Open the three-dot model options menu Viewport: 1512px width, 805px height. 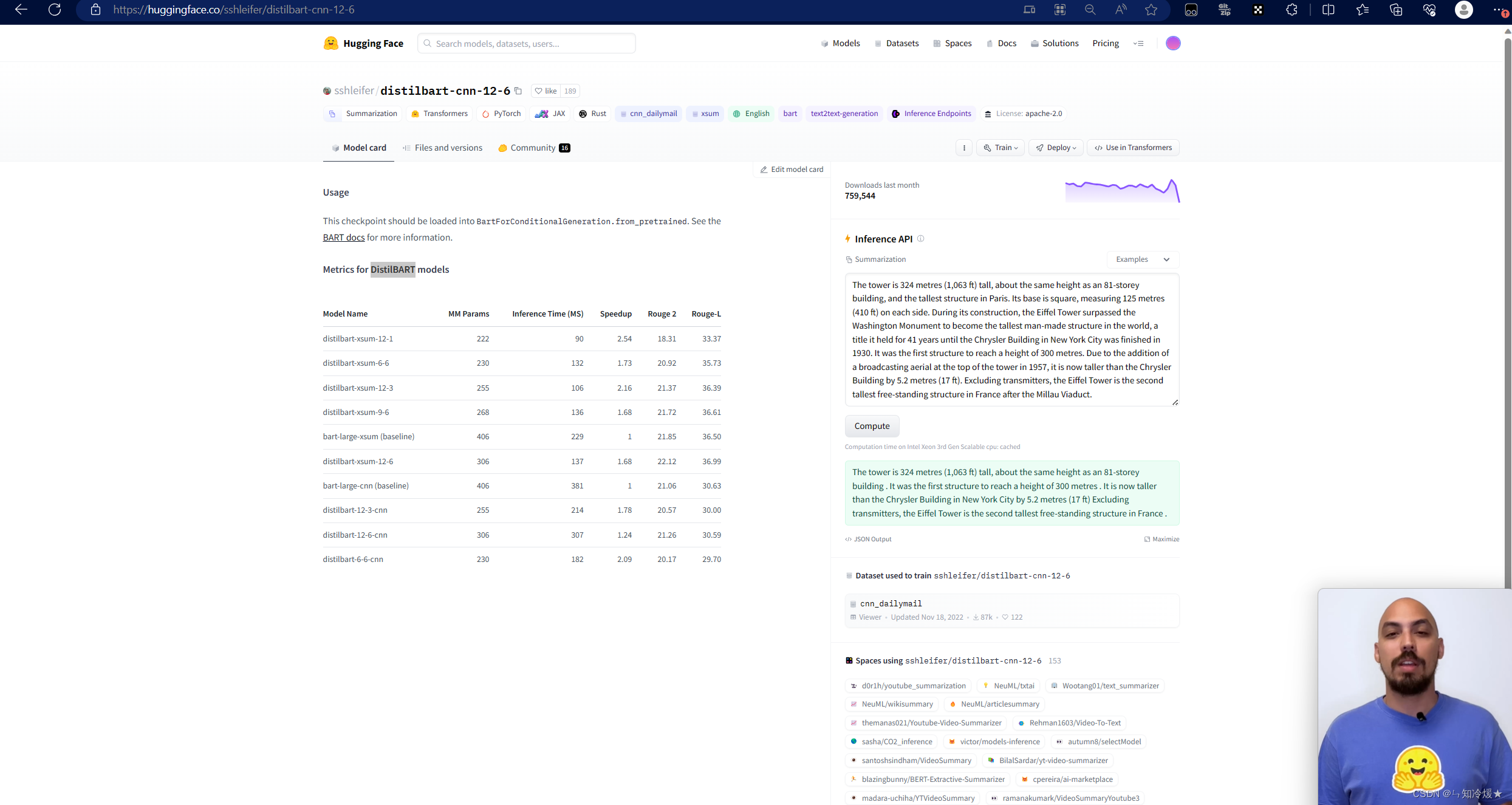click(x=964, y=148)
